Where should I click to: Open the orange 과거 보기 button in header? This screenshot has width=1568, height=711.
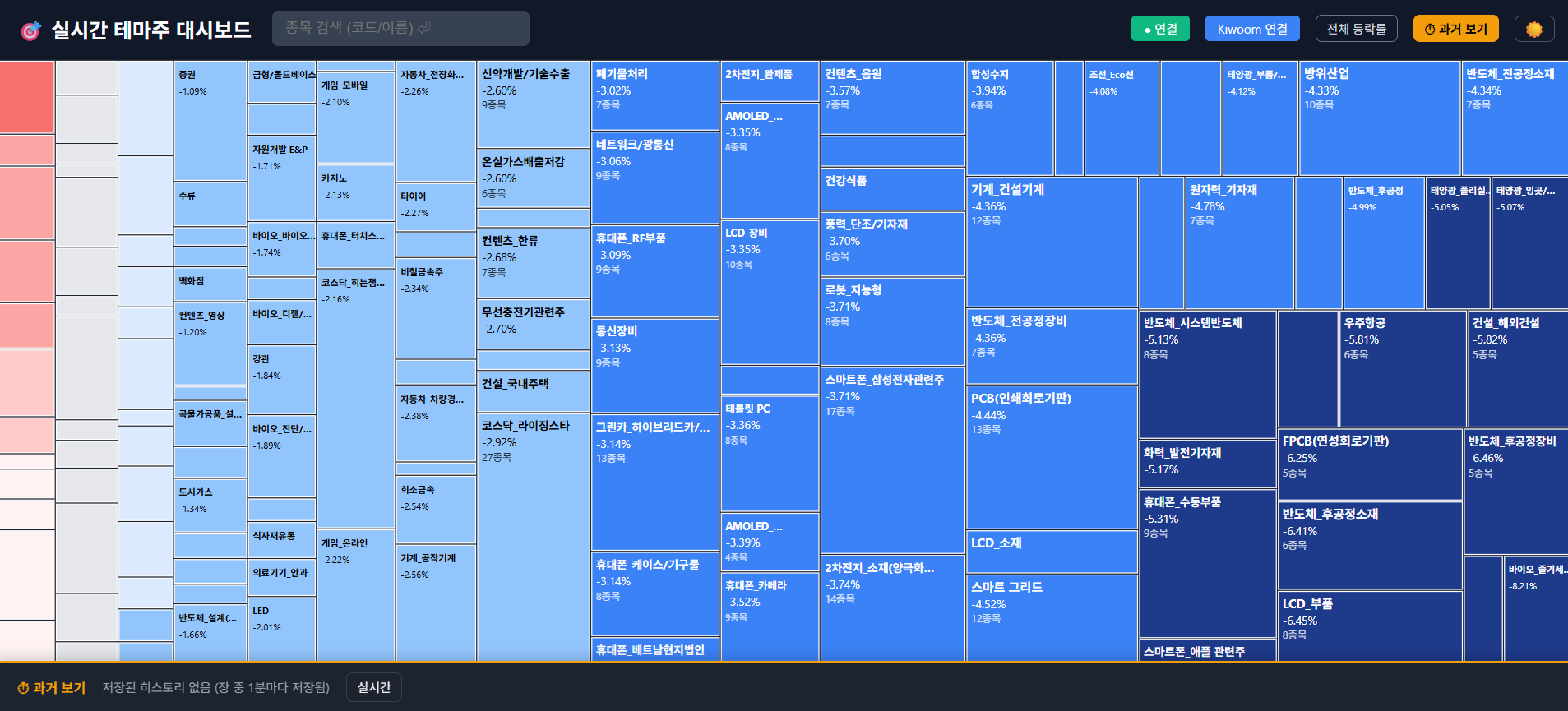click(1455, 29)
